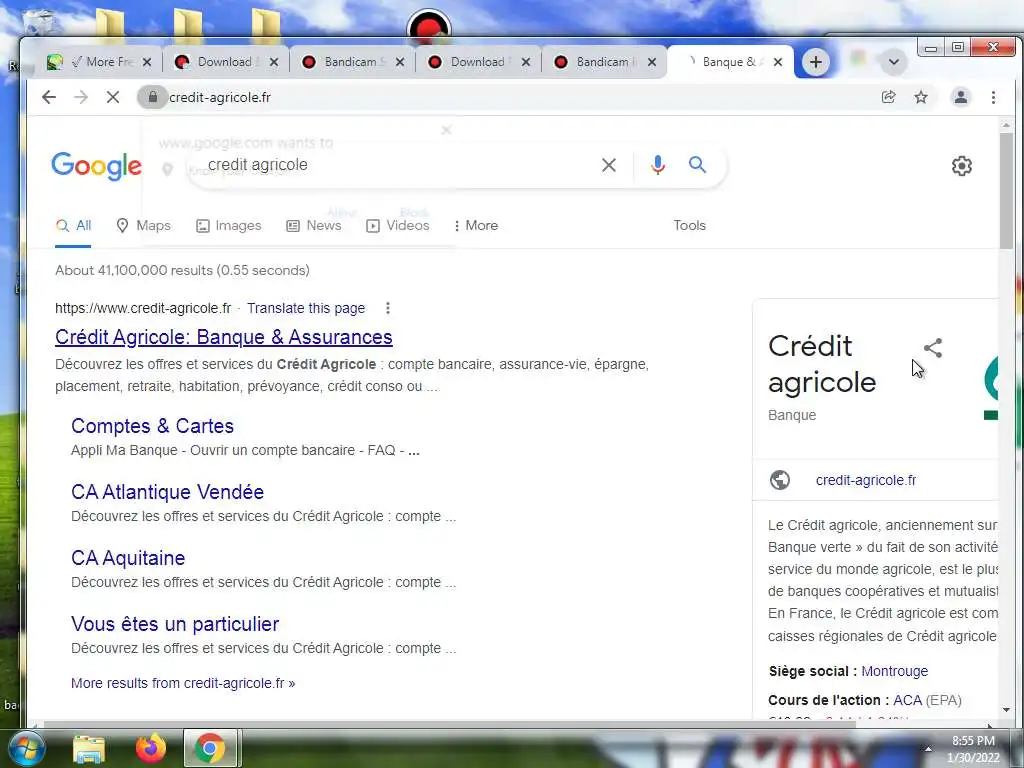The width and height of the screenshot is (1024, 768).
Task: Open credit-agricole.fr link in knowledge panel
Action: (865, 480)
